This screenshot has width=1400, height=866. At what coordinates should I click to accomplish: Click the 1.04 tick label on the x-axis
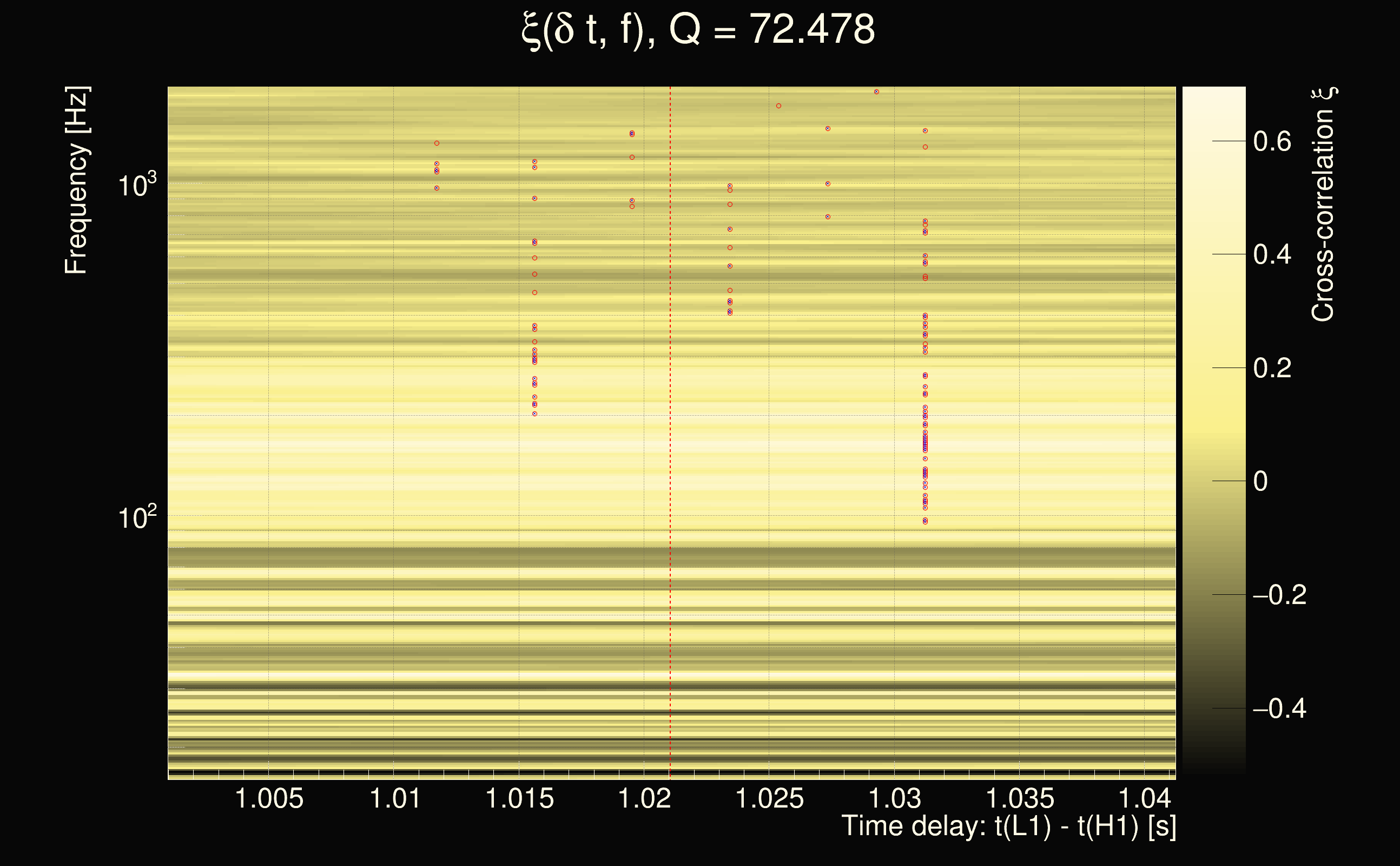tap(1145, 798)
